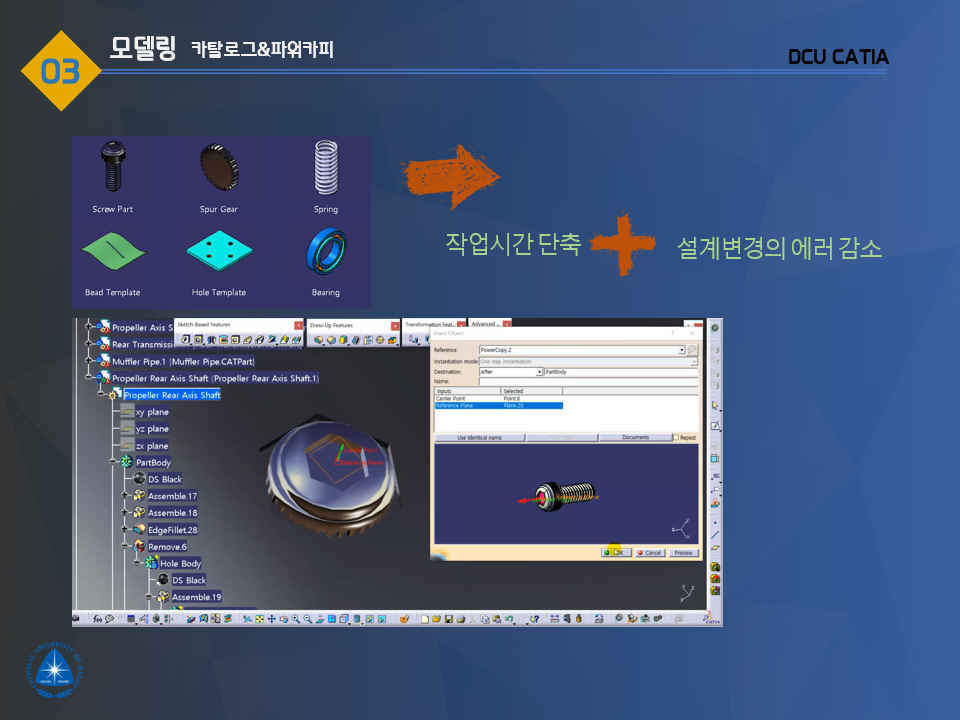Click the Documents button in dialog
This screenshot has width=960, height=720.
point(635,437)
